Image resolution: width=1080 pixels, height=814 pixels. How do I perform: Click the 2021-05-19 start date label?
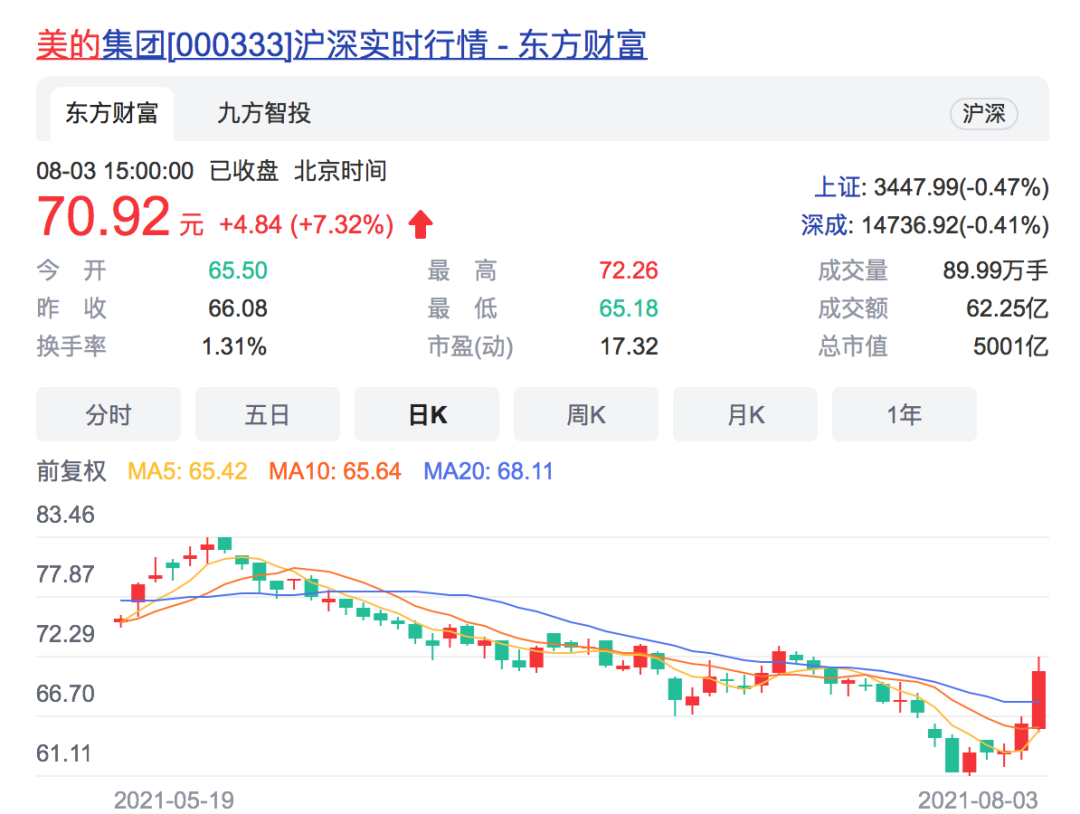point(173,800)
